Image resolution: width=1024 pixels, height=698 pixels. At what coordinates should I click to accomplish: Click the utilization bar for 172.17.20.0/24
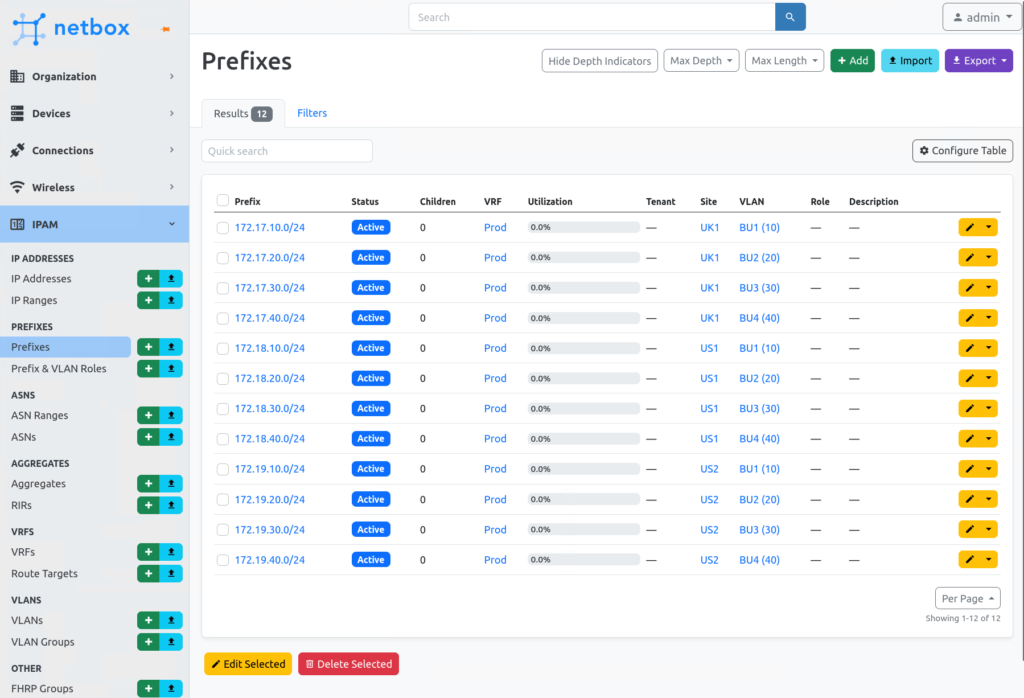point(585,257)
